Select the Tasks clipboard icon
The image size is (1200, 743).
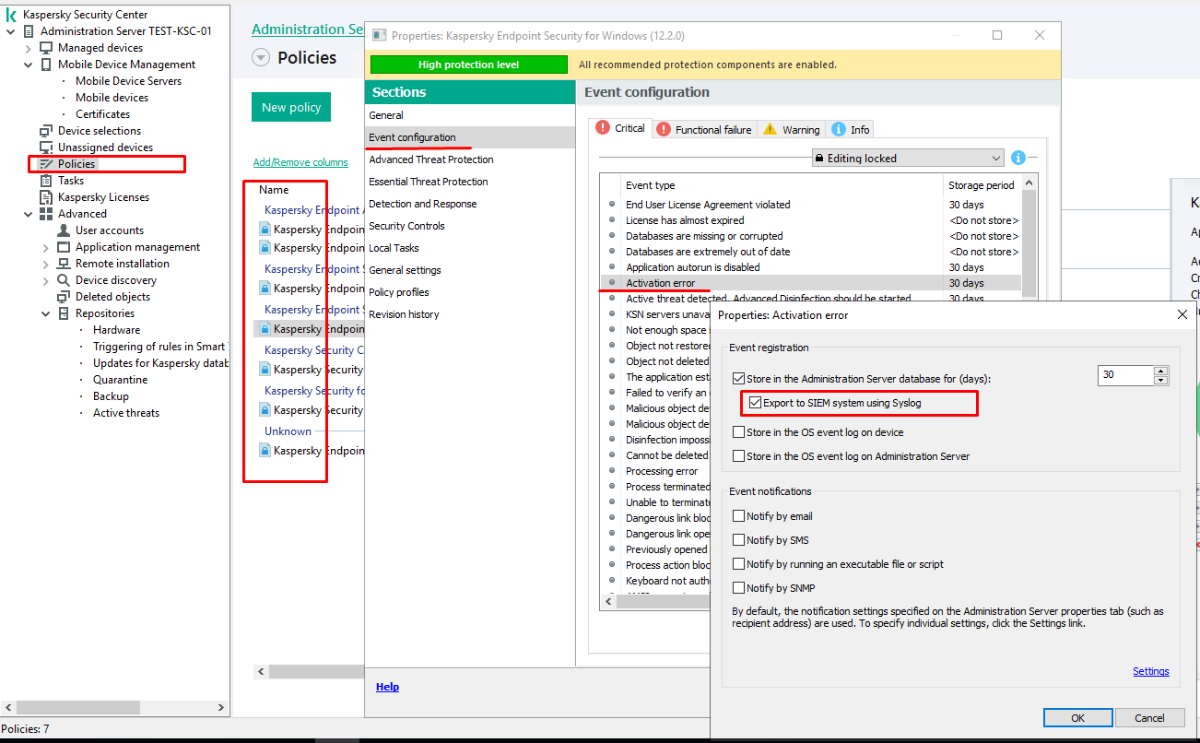click(x=46, y=181)
